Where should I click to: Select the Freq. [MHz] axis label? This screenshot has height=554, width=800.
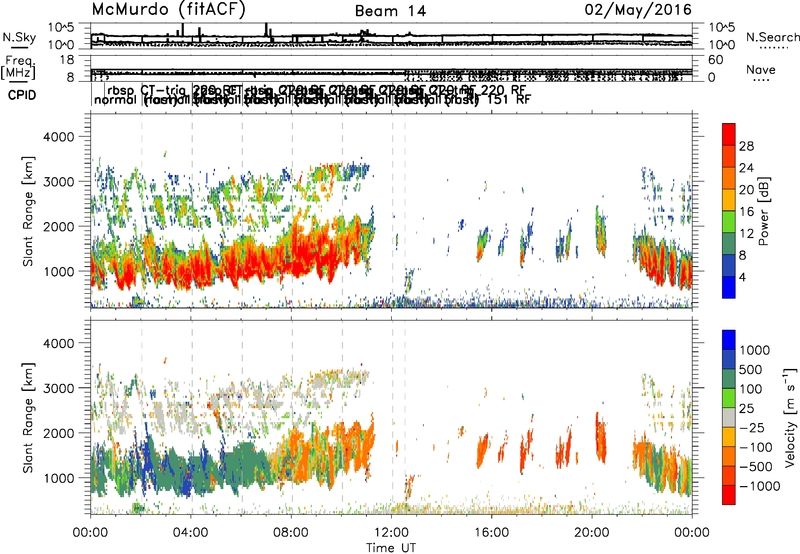click(18, 67)
